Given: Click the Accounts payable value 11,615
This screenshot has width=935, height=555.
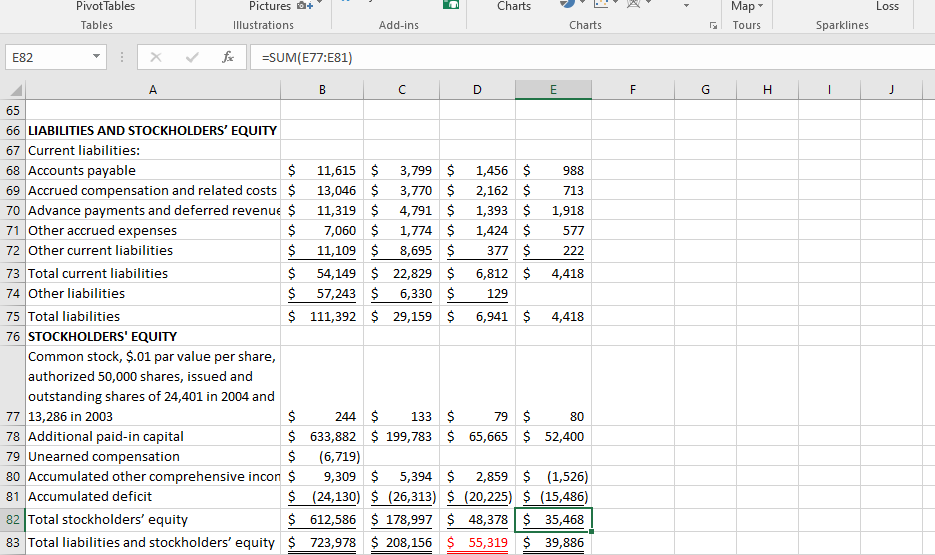Looking at the screenshot, I should tap(322, 170).
